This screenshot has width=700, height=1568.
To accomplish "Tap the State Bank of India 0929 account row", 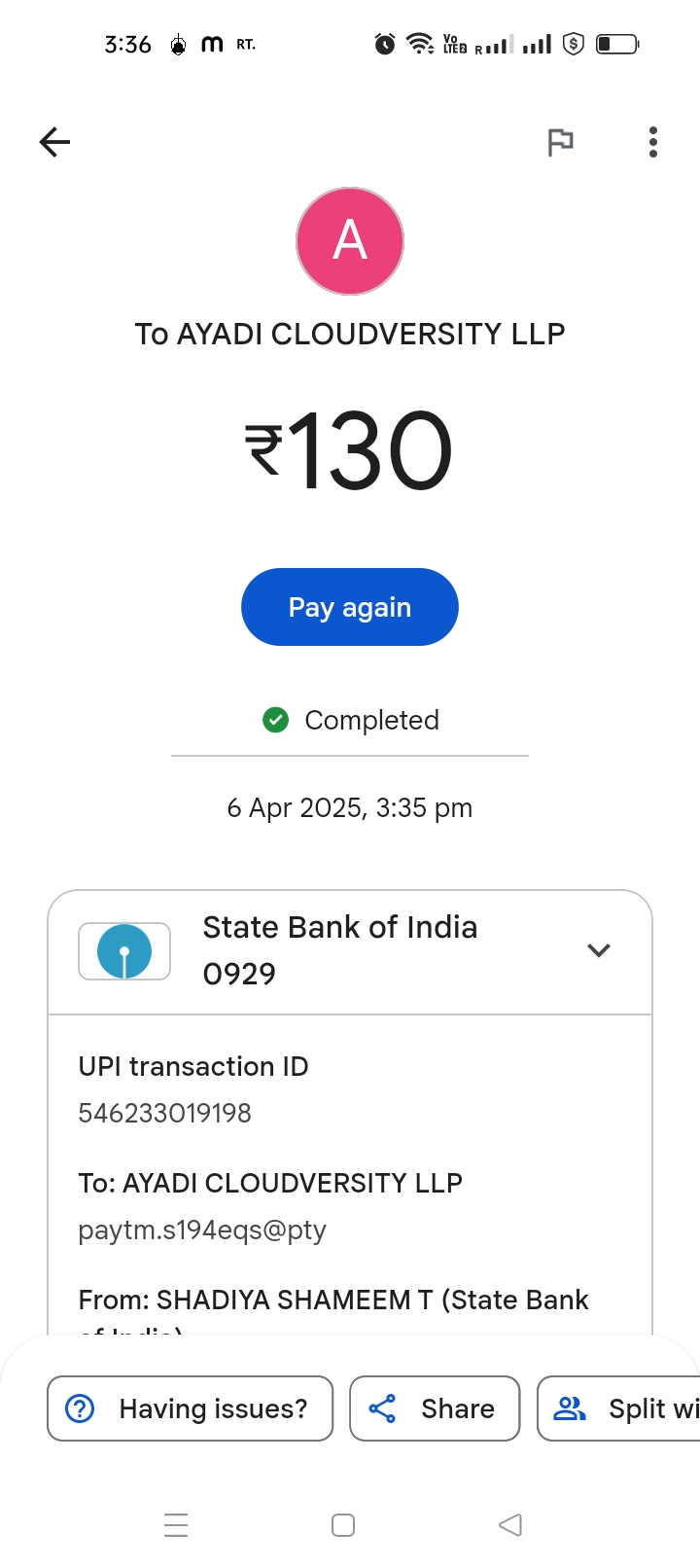I will pyautogui.click(x=340, y=950).
